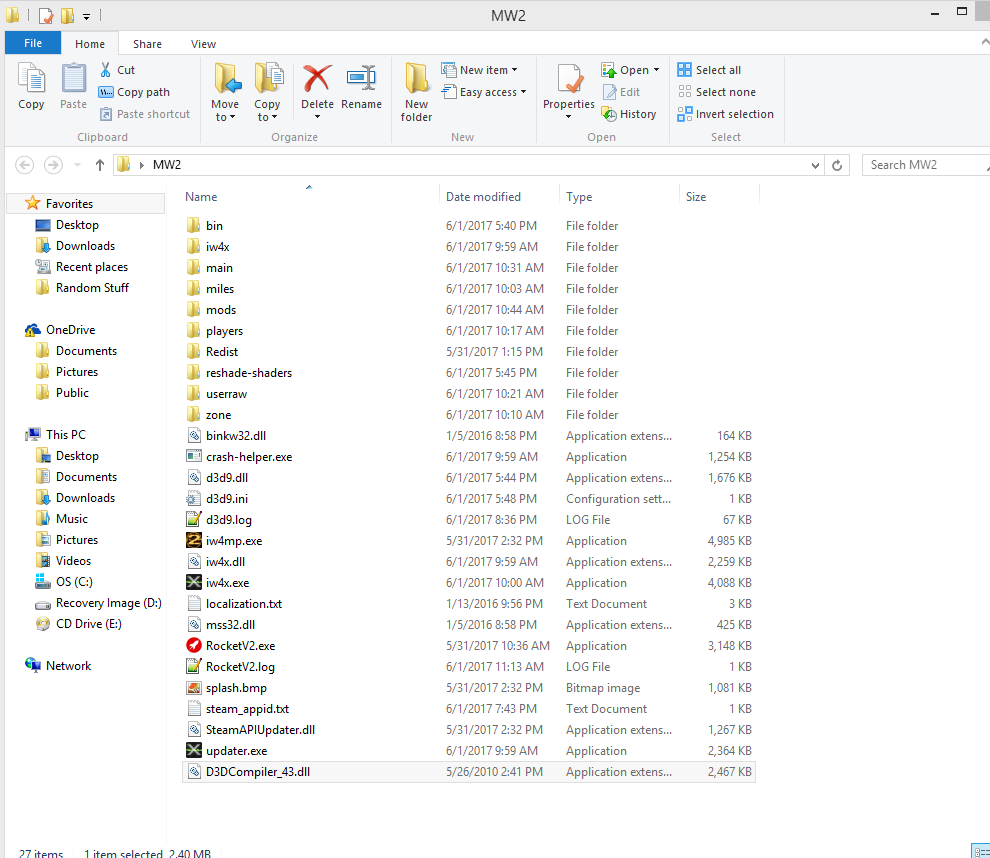Select the iw4mp.exe file
Screen dimensions: 990x858
234,541
